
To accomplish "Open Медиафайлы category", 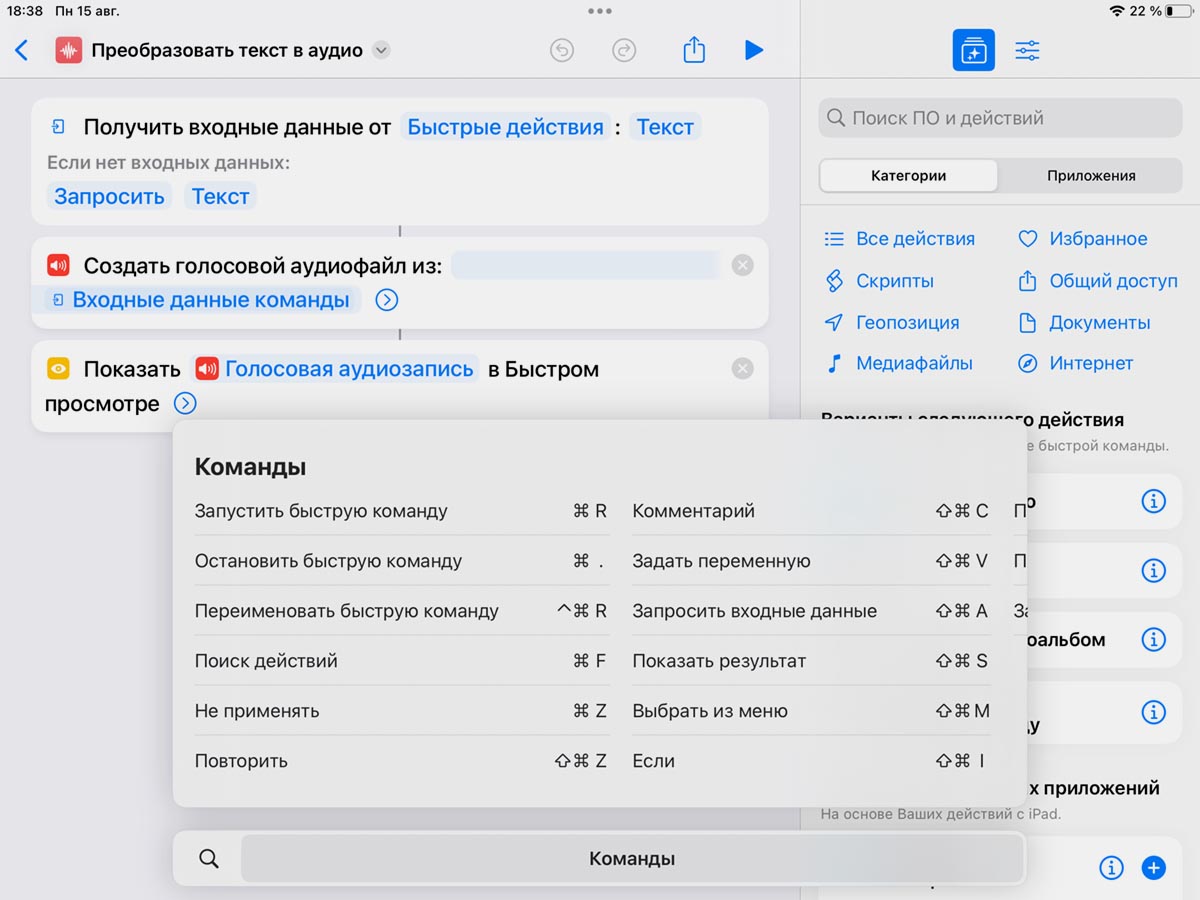I will point(898,363).
